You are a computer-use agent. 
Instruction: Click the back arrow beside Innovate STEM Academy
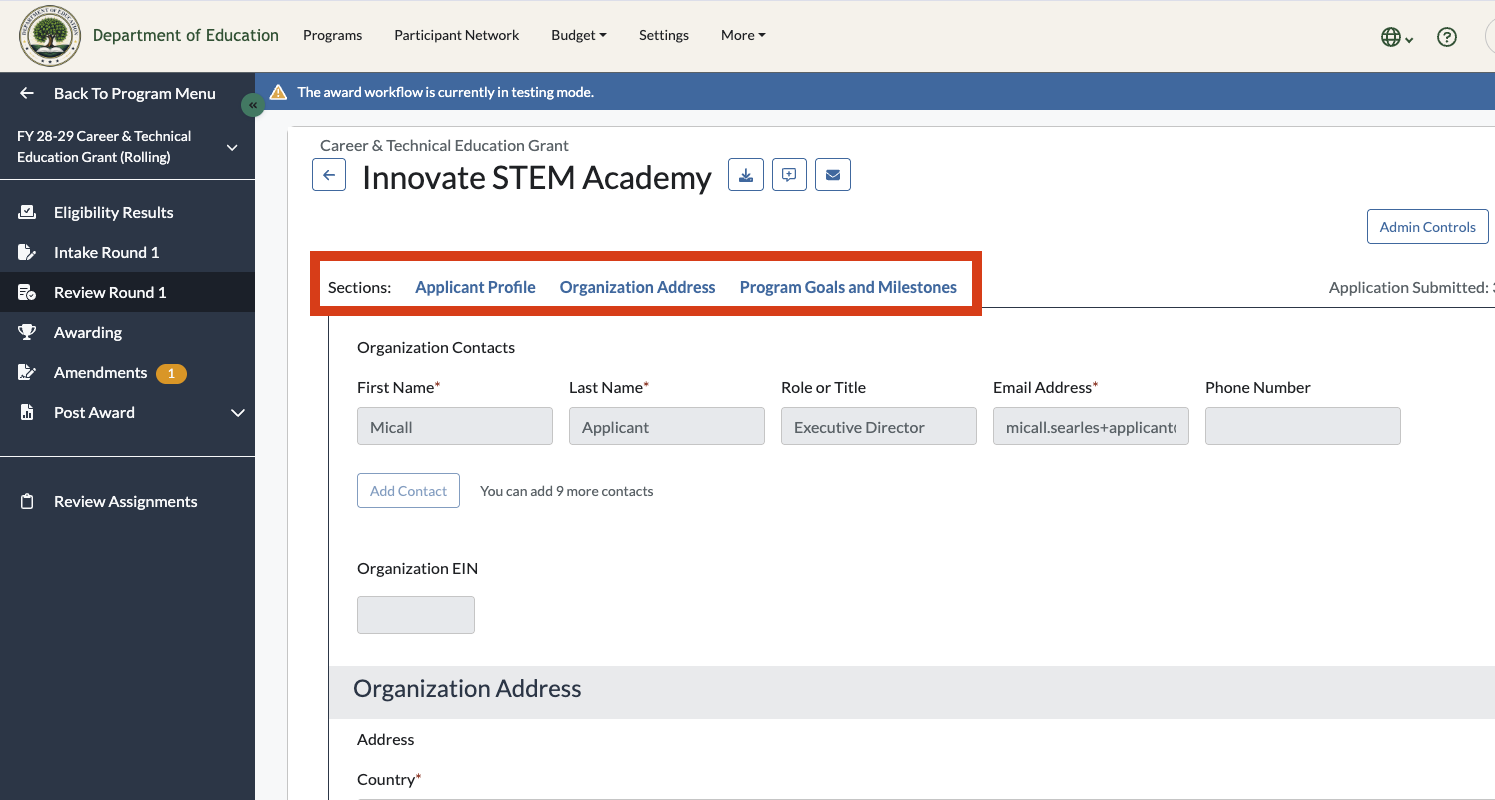(x=329, y=175)
